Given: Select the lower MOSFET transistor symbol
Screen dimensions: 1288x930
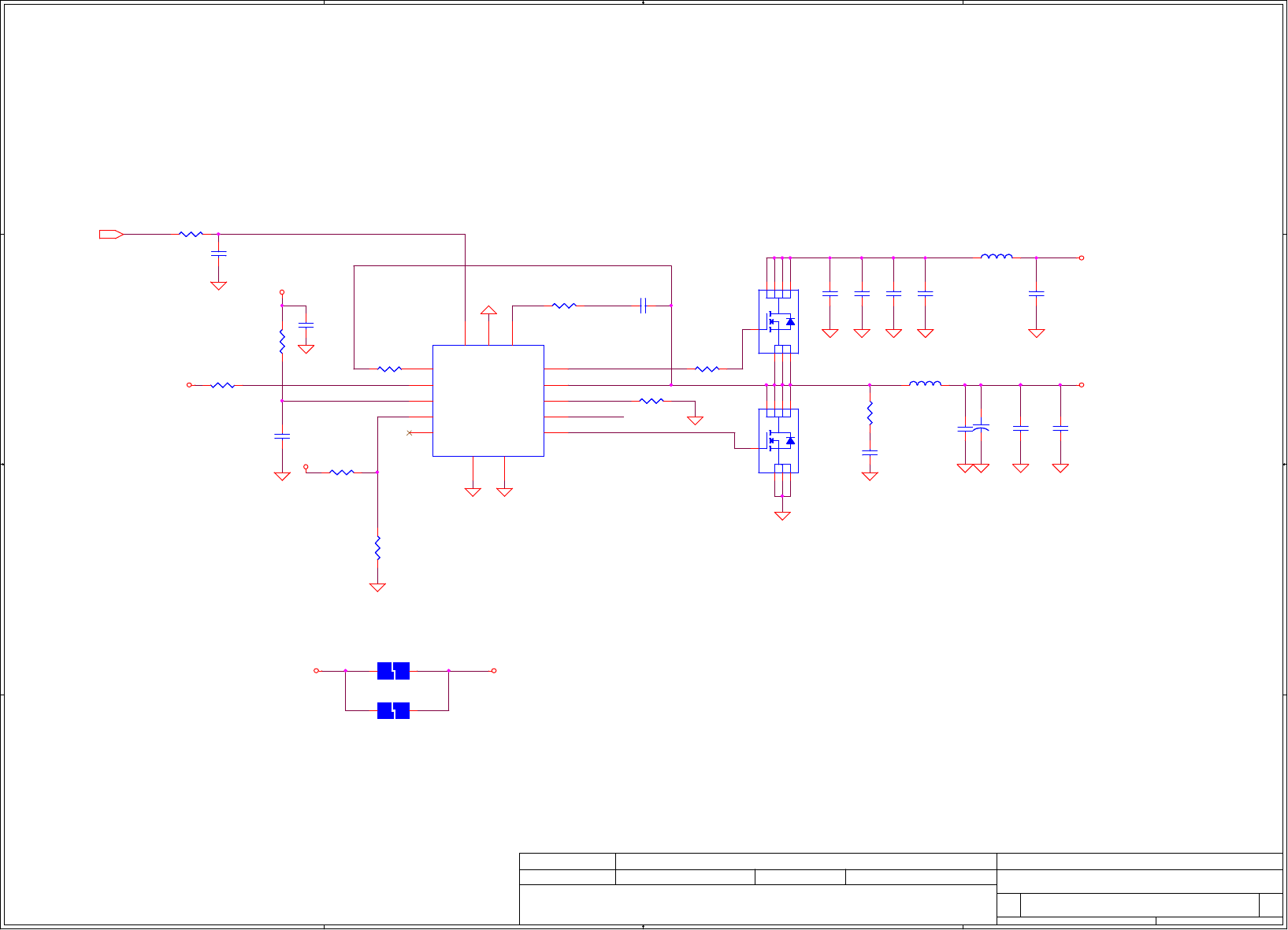Looking at the screenshot, I should coord(778,441).
